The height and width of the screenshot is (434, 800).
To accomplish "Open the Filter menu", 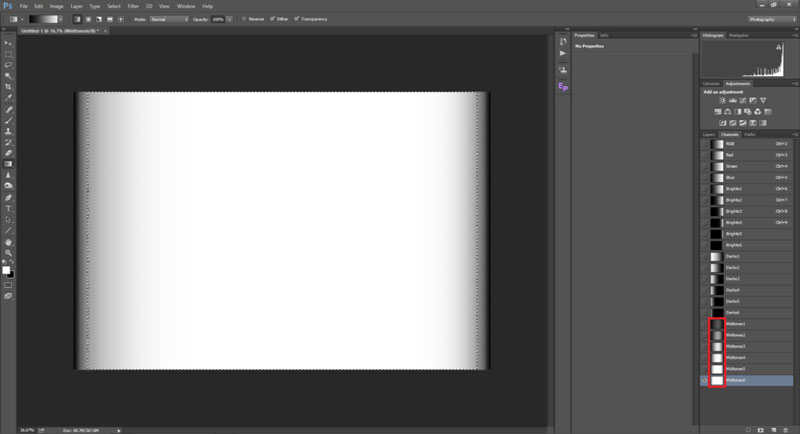I will [x=133, y=6].
